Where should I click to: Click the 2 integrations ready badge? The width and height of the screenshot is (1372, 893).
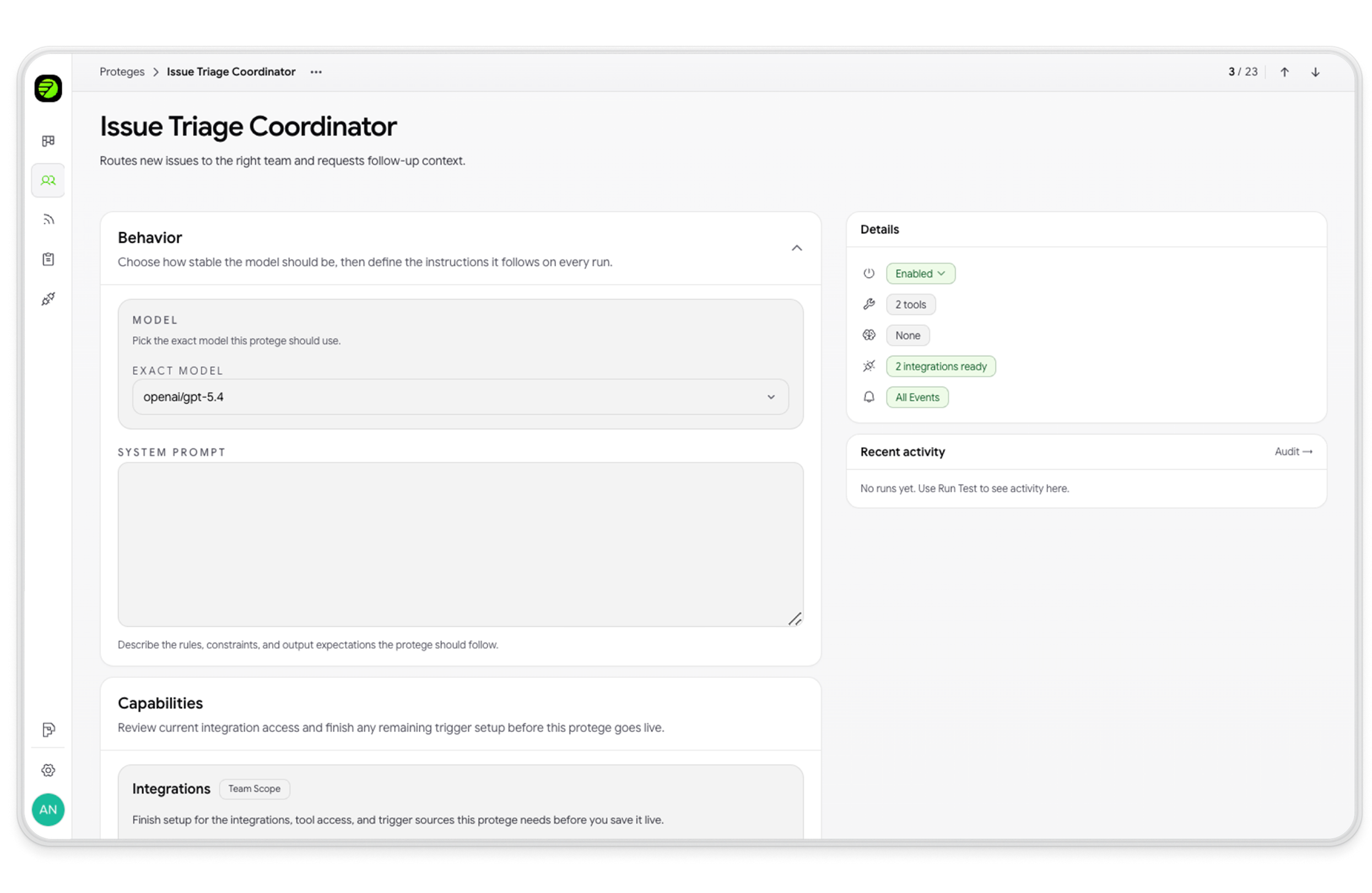pos(941,367)
